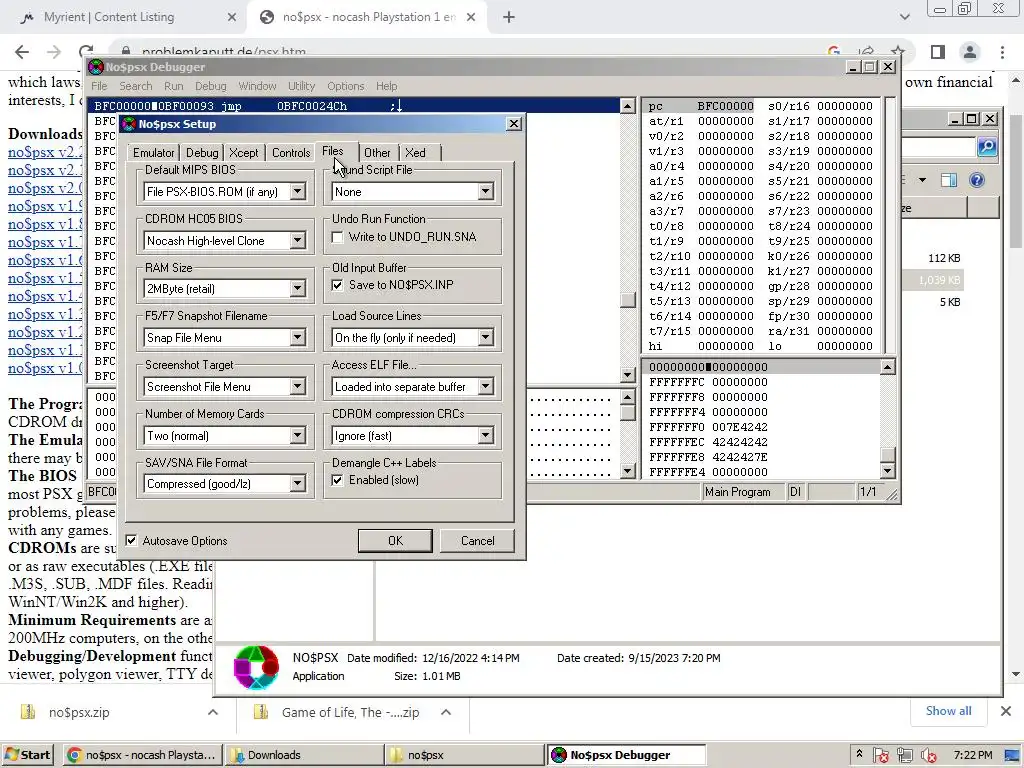Toggle the Explorer preview pane icon
Image resolution: width=1024 pixels, height=768 pixels.
click(x=949, y=180)
